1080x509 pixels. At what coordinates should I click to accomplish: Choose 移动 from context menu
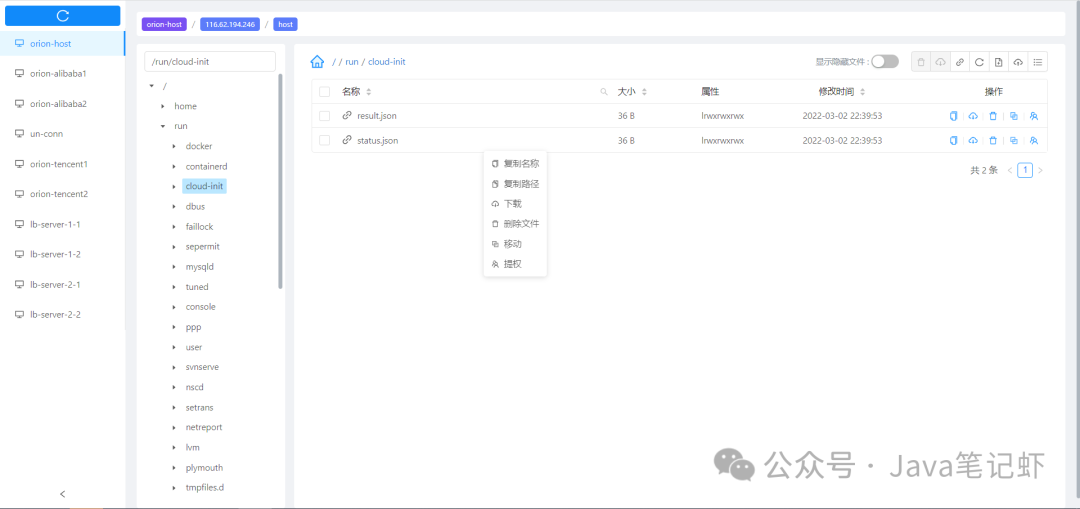pos(515,244)
